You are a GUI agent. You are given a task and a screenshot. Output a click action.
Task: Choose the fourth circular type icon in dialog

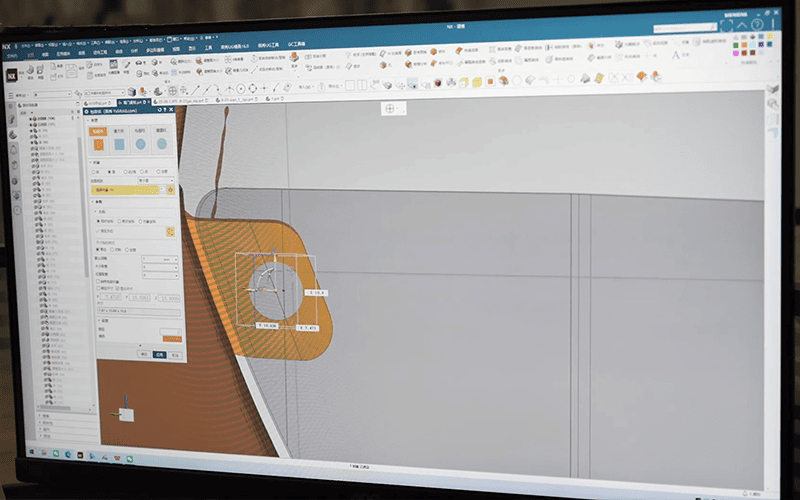162,144
